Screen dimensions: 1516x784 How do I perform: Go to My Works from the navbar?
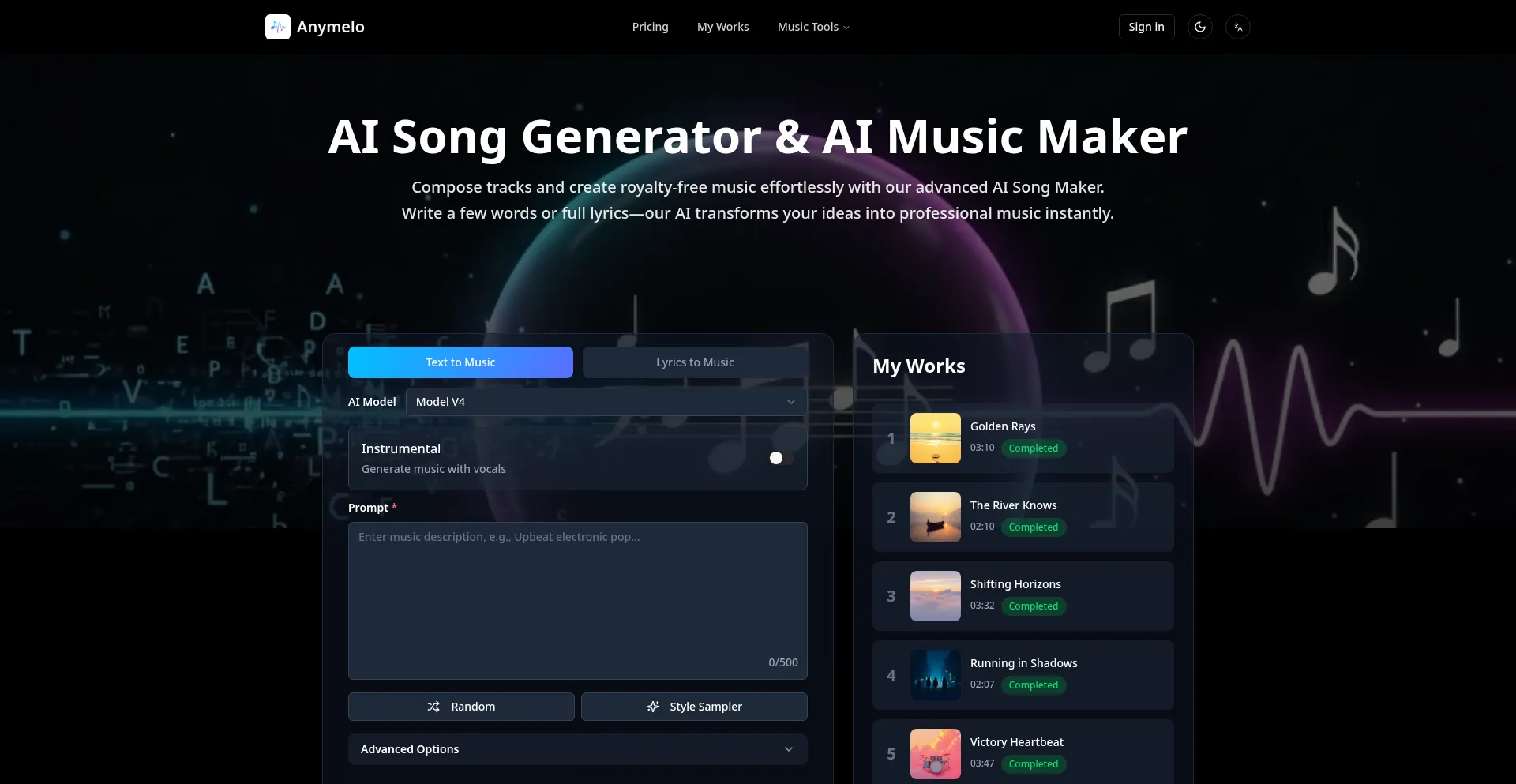pos(722,26)
